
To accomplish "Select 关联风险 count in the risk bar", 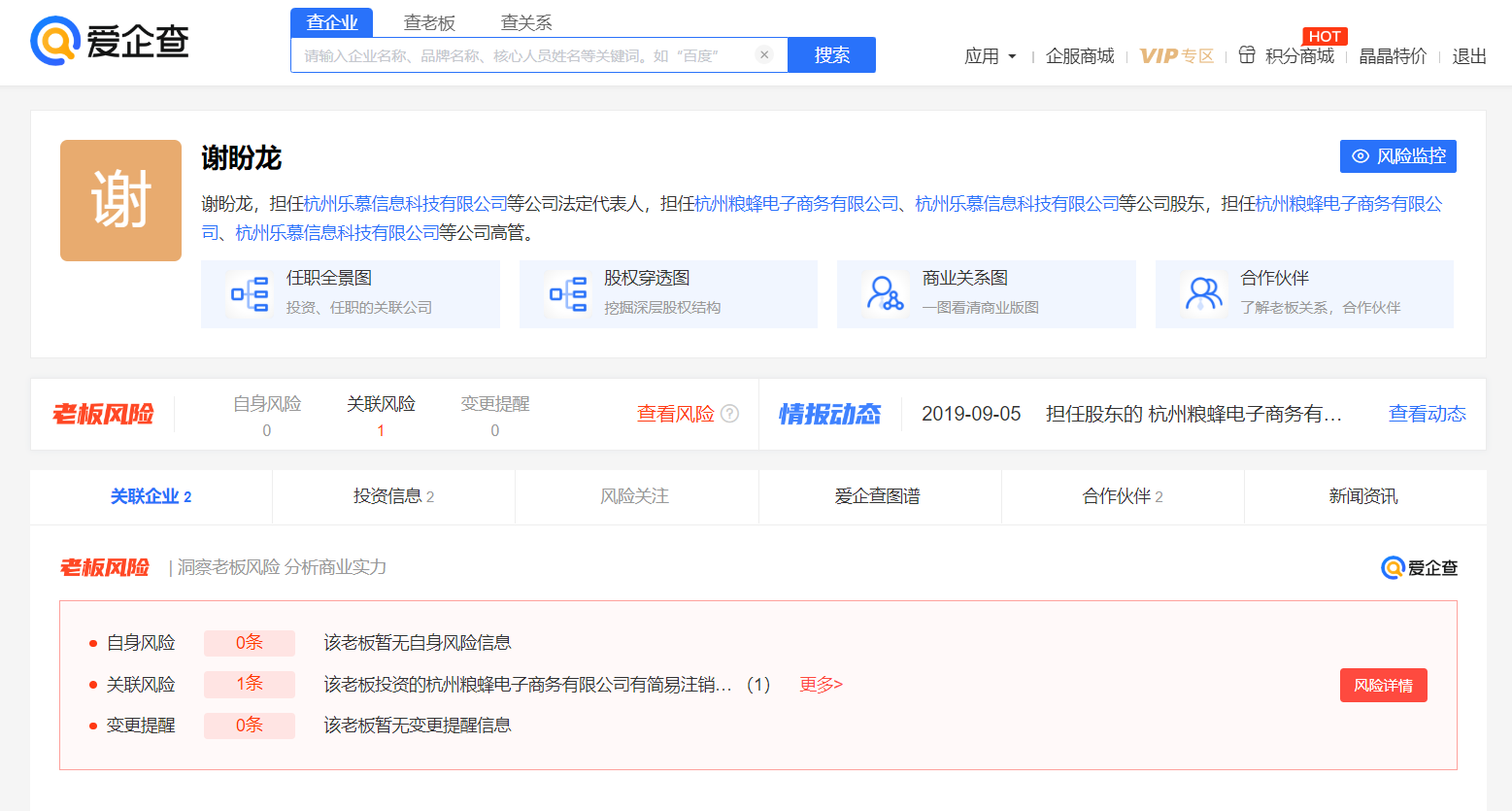I will coord(381,416).
